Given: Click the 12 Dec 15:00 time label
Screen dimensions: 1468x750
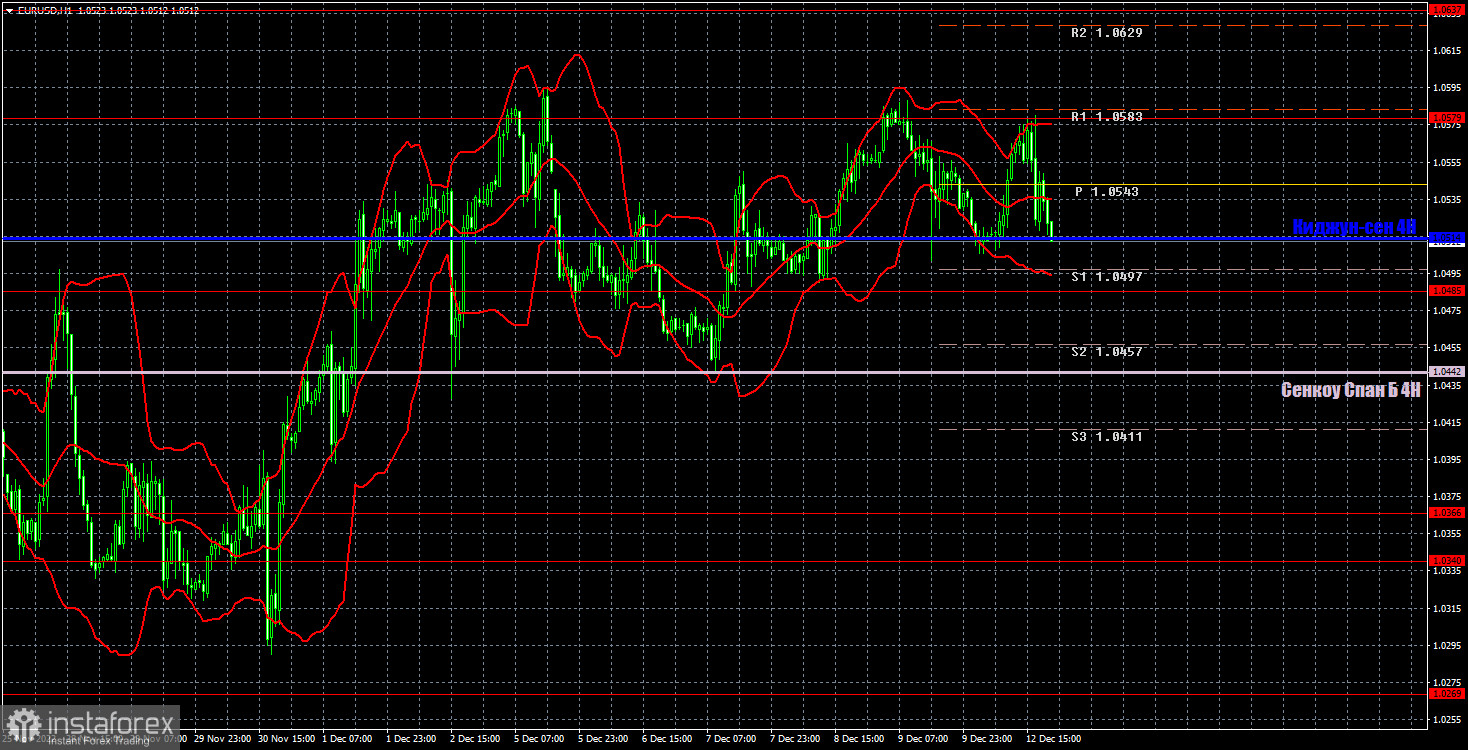Looking at the screenshot, I should (1054, 739).
